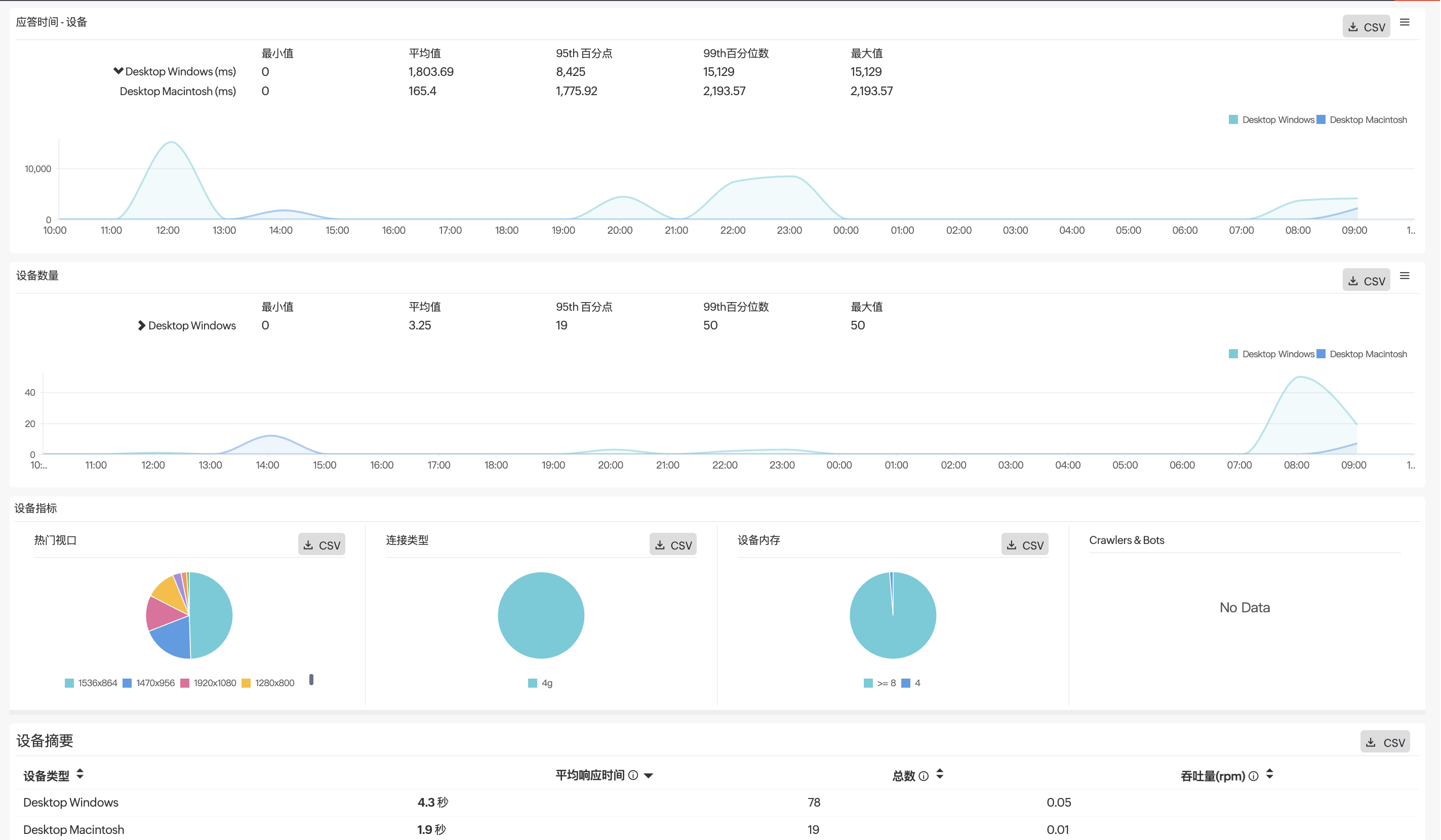This screenshot has width=1441, height=840.
Task: Collapse the Desktop Windows (ms) row
Action: click(x=118, y=71)
